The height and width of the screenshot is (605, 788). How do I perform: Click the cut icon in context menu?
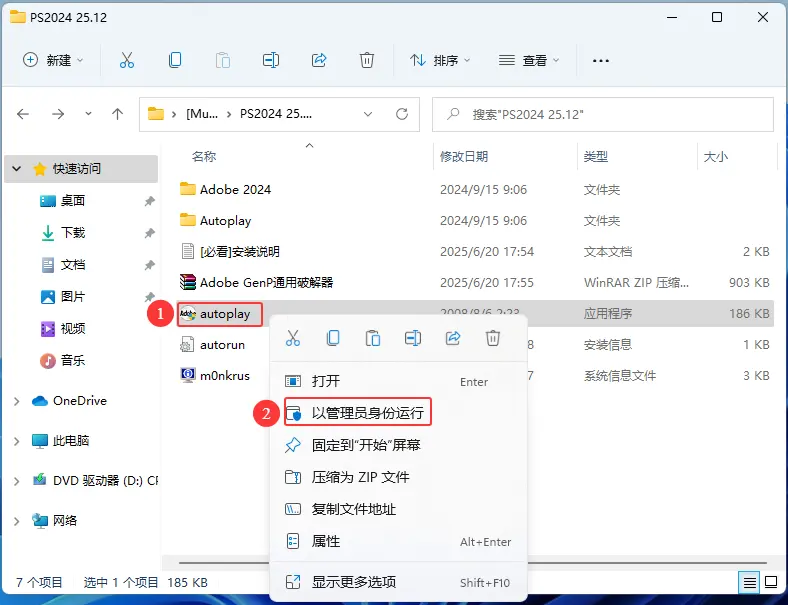click(x=293, y=338)
